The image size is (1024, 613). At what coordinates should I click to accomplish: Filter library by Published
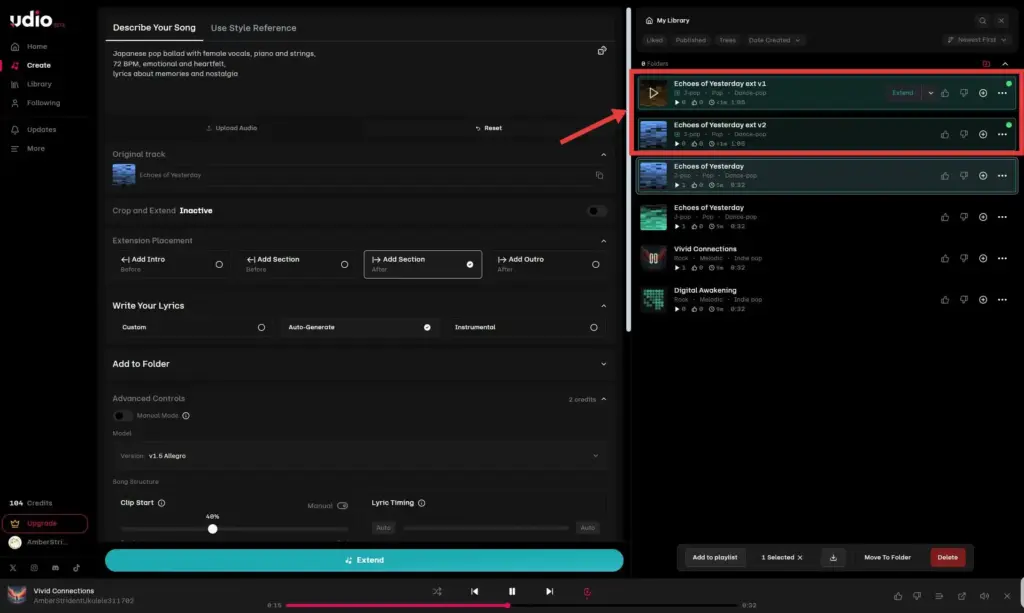point(690,40)
